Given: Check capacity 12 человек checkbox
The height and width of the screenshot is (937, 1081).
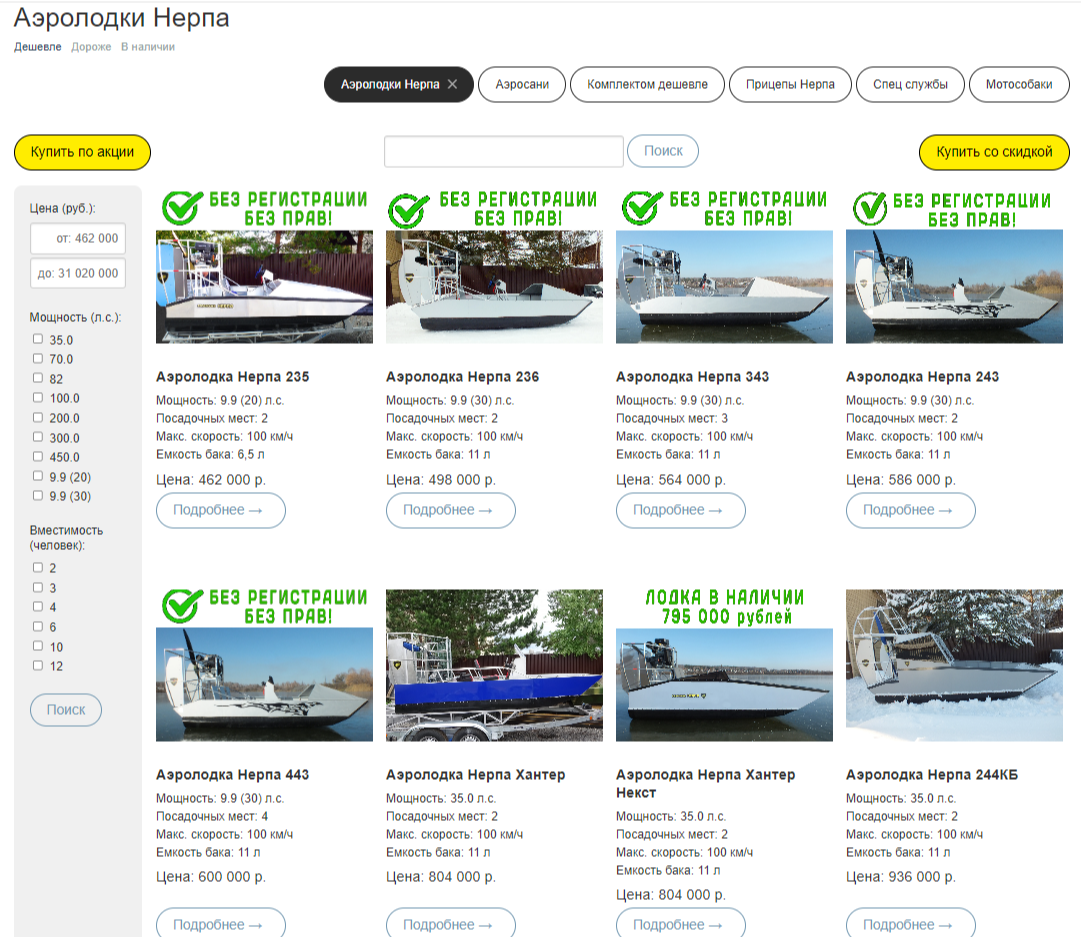Looking at the screenshot, I should [38, 665].
